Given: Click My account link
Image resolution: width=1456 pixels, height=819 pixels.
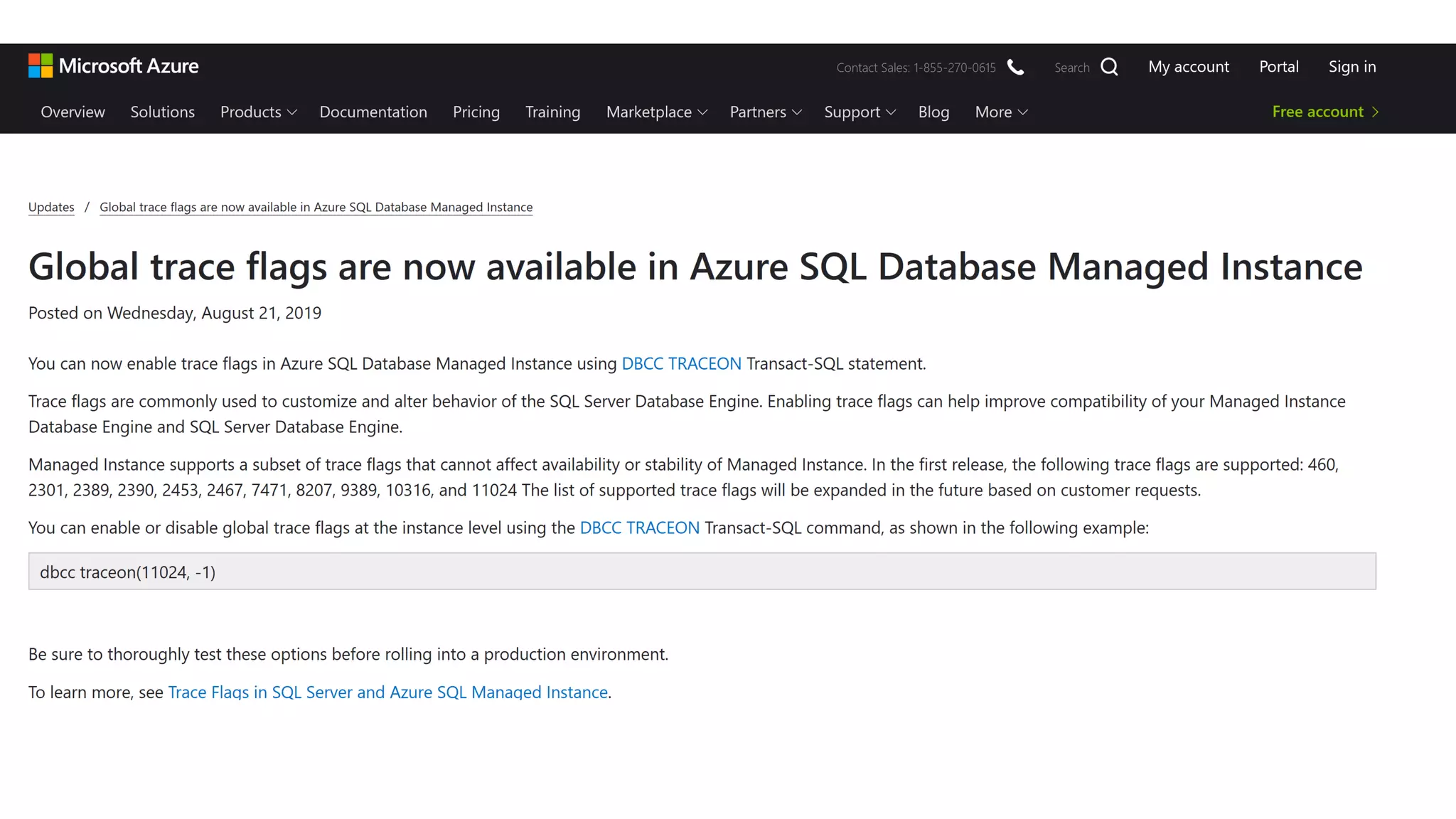Looking at the screenshot, I should (x=1188, y=67).
